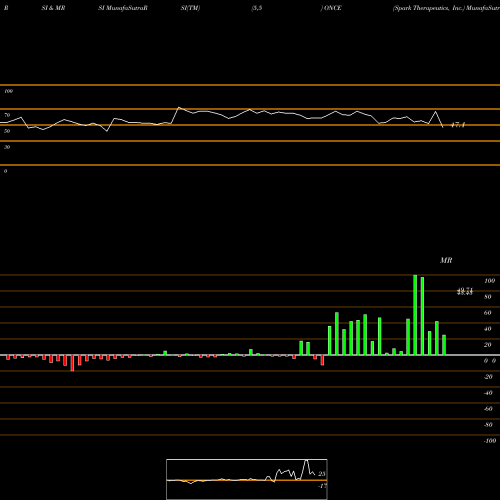Click the MR axis label "-60"

point(488,409)
